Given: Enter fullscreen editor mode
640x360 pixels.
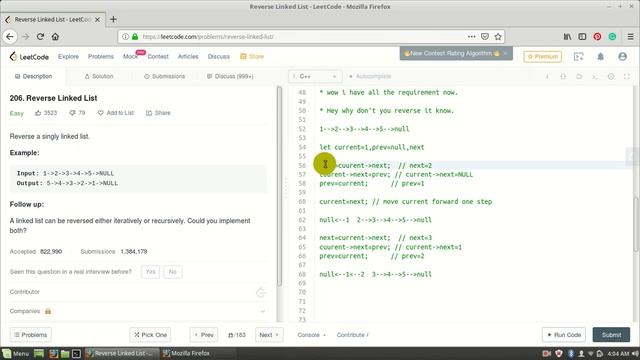Looking at the screenshot, I should [x=627, y=76].
